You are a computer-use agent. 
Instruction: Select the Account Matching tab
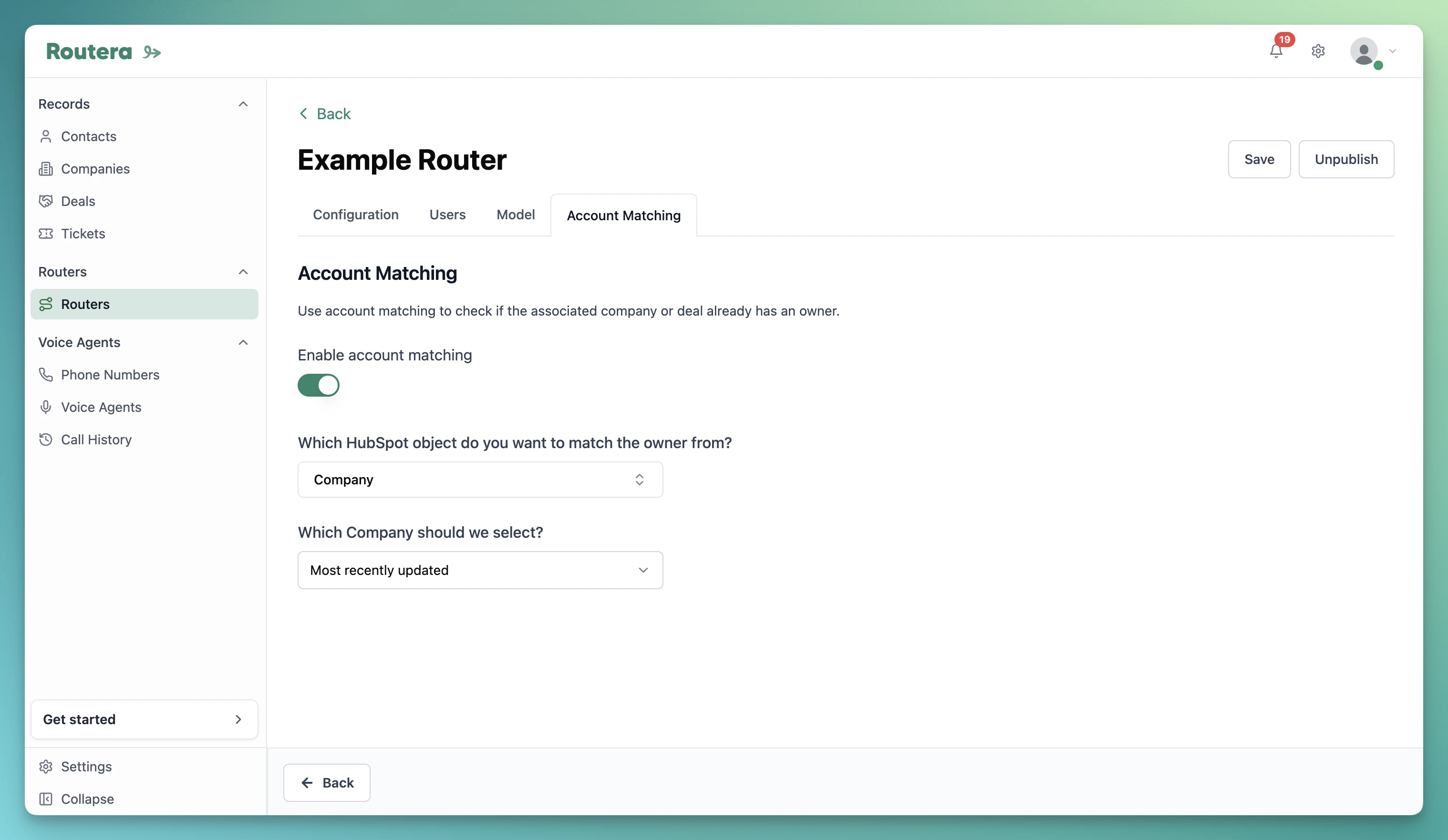(623, 215)
